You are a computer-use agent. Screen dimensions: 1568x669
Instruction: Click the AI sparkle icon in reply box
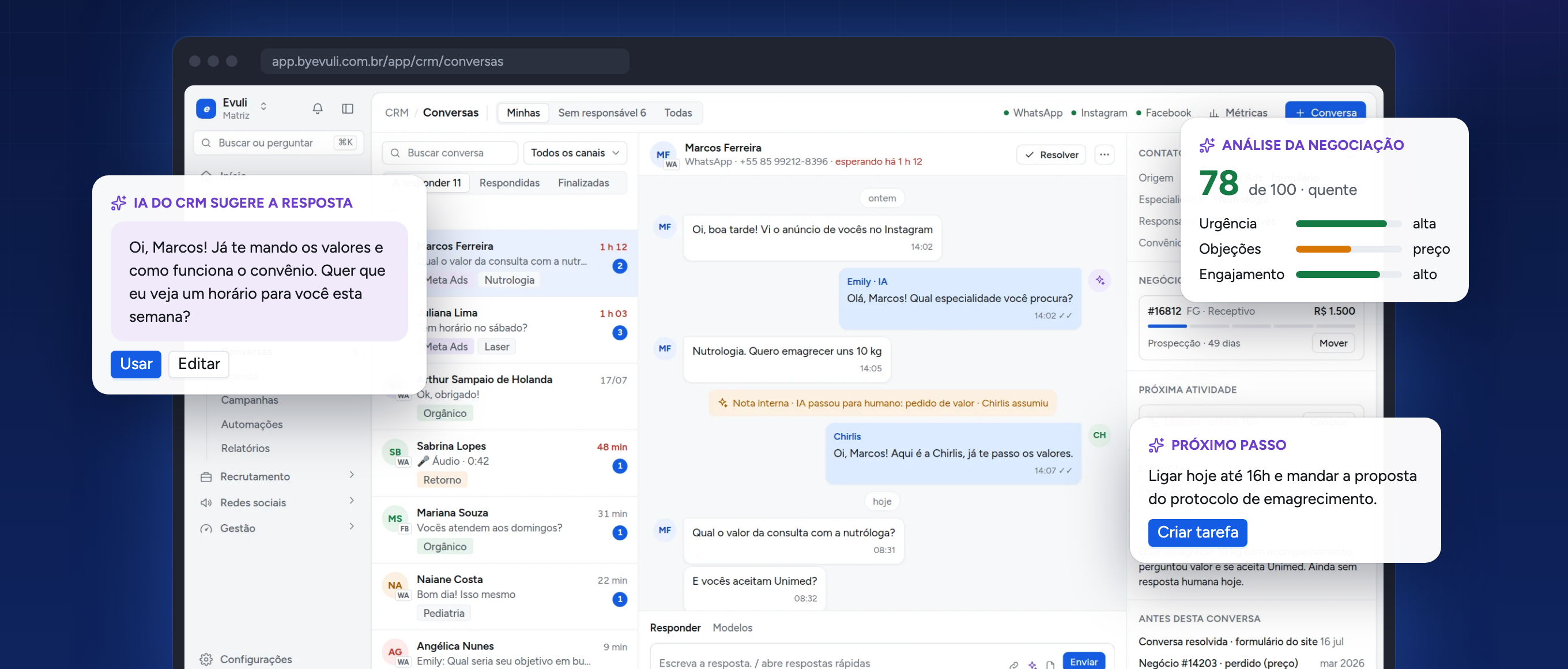click(1032, 665)
